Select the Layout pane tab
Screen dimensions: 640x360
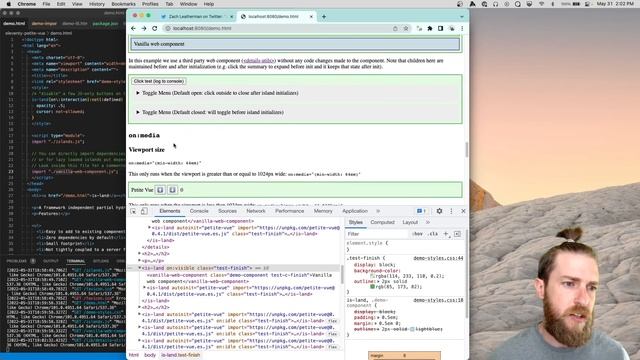click(x=410, y=222)
